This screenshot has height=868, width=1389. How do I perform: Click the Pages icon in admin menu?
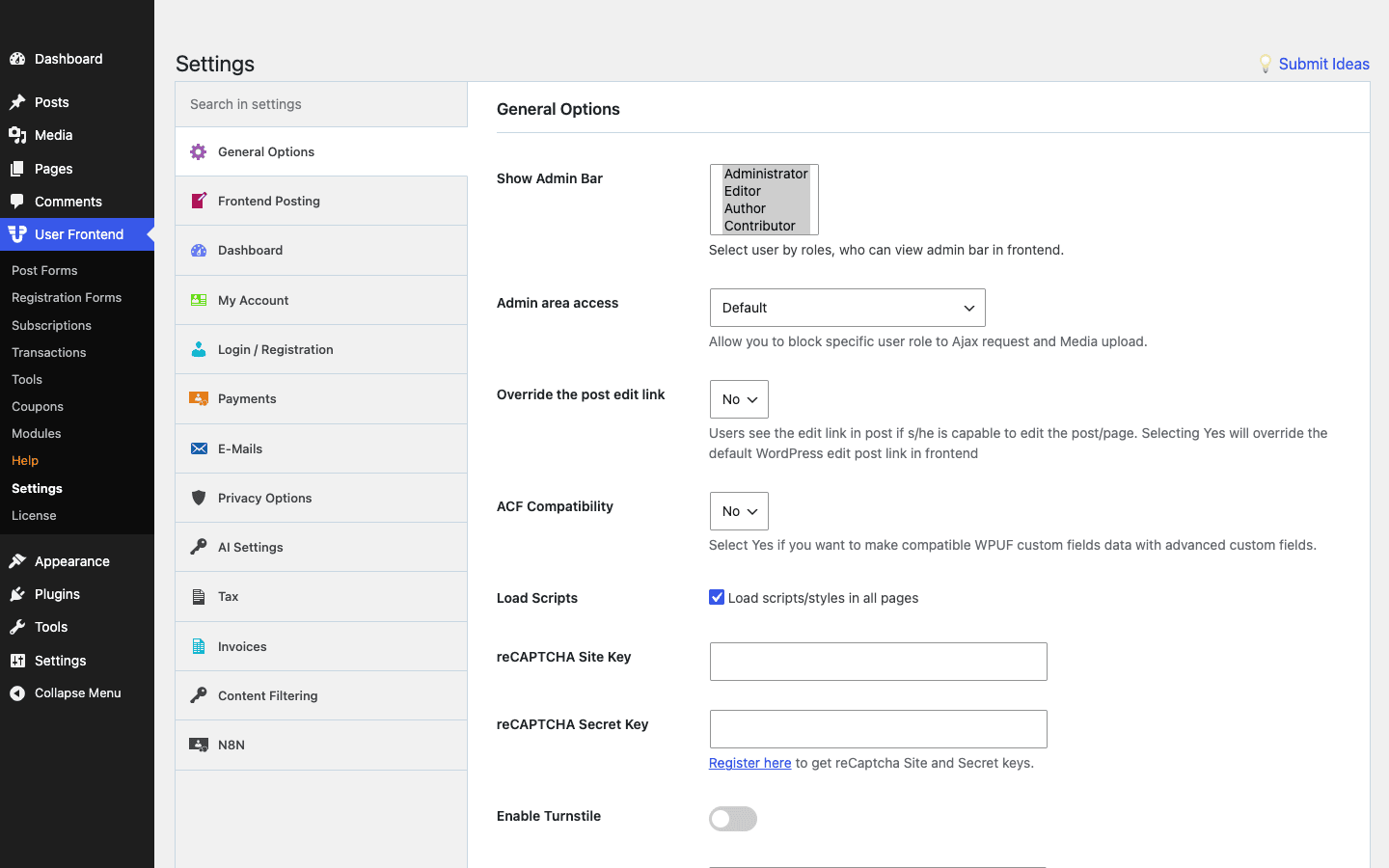17,169
